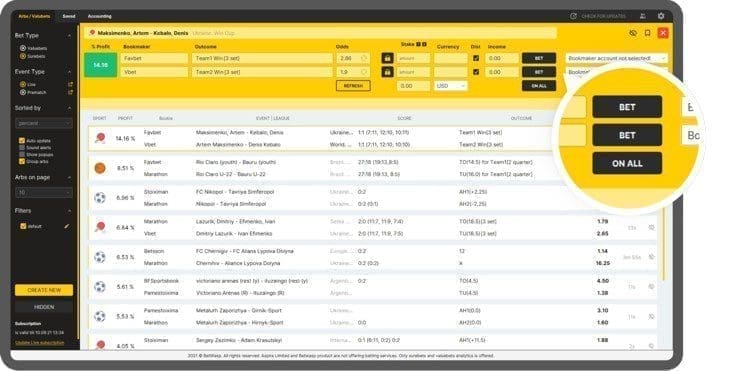This screenshot has width=740, height=371.
Task: Toggle the default filter checkbox
Action: 23,226
